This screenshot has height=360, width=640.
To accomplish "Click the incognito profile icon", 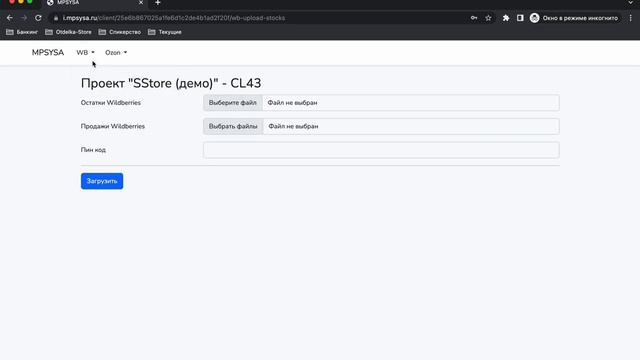I will 535,18.
